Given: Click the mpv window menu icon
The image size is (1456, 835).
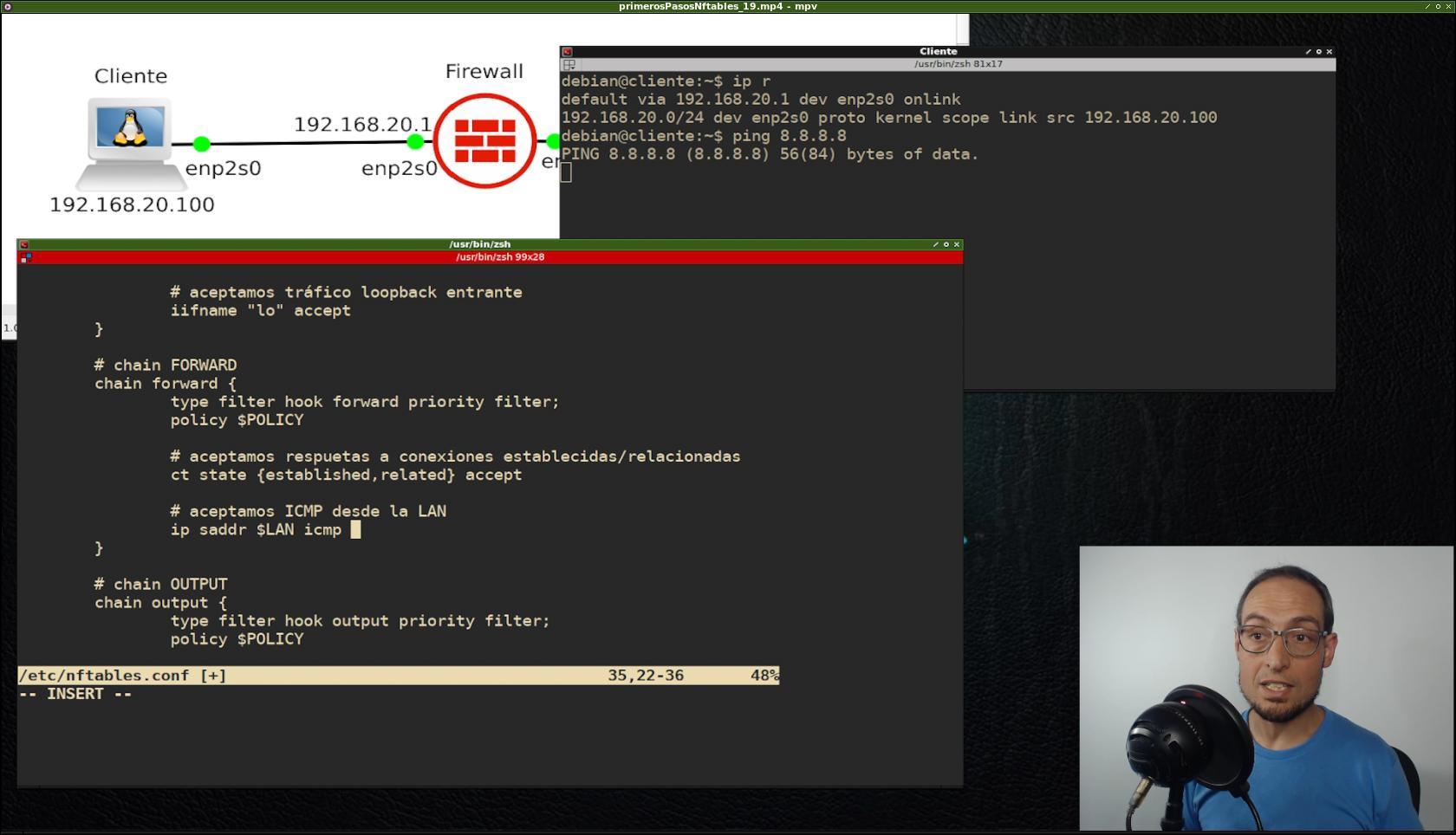Looking at the screenshot, I should pyautogui.click(x=8, y=6).
